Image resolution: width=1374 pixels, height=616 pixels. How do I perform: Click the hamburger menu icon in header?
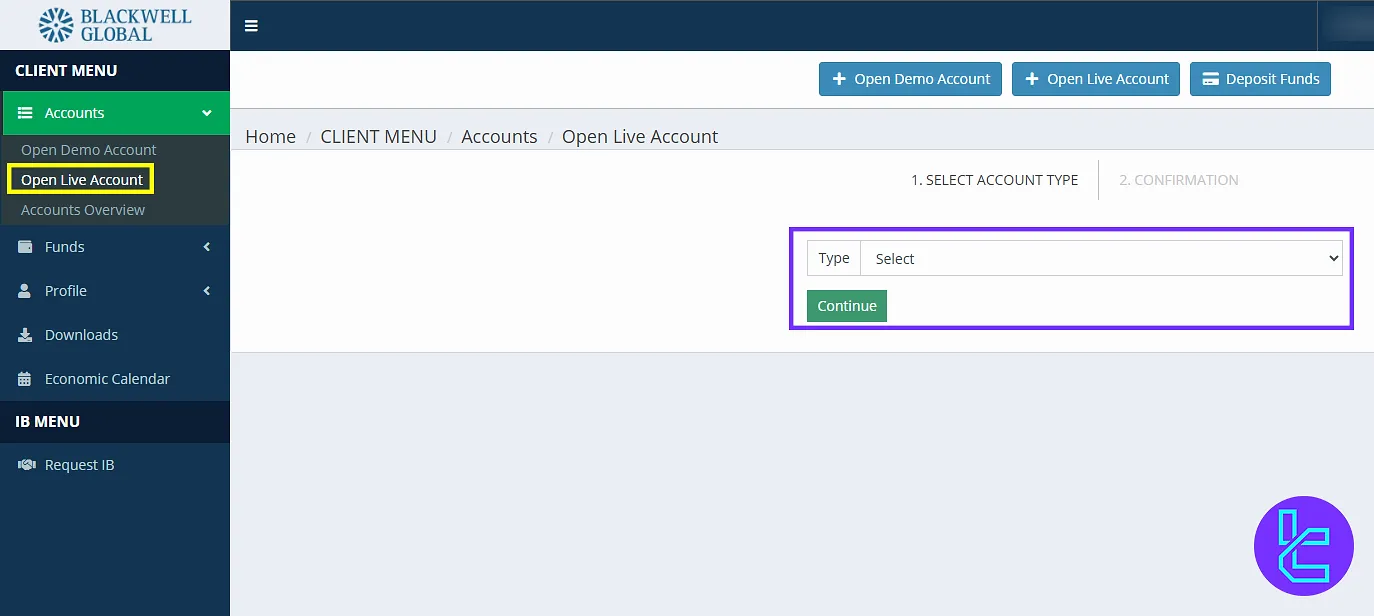pyautogui.click(x=251, y=26)
